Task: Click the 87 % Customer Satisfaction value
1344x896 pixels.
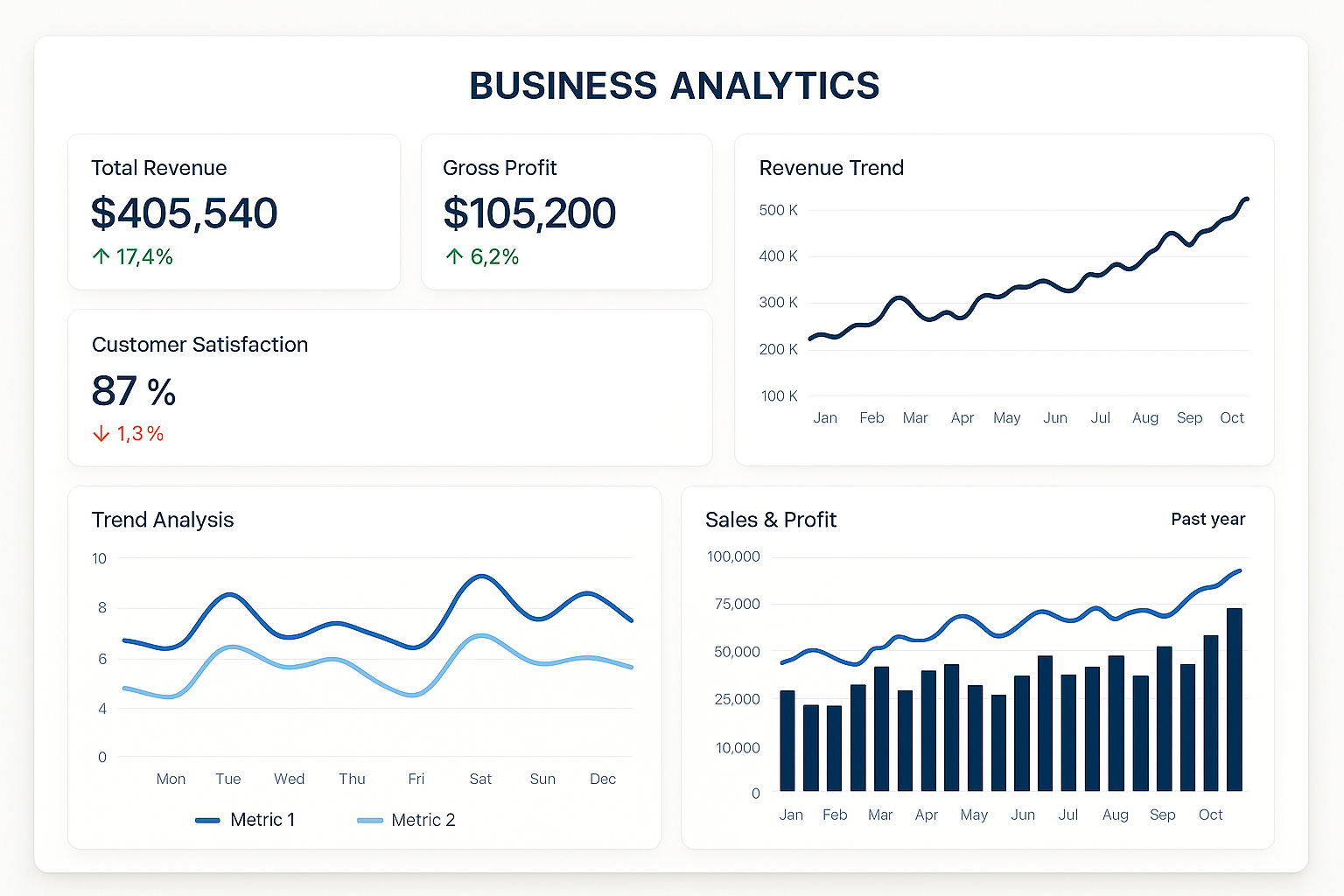Action: coord(134,391)
